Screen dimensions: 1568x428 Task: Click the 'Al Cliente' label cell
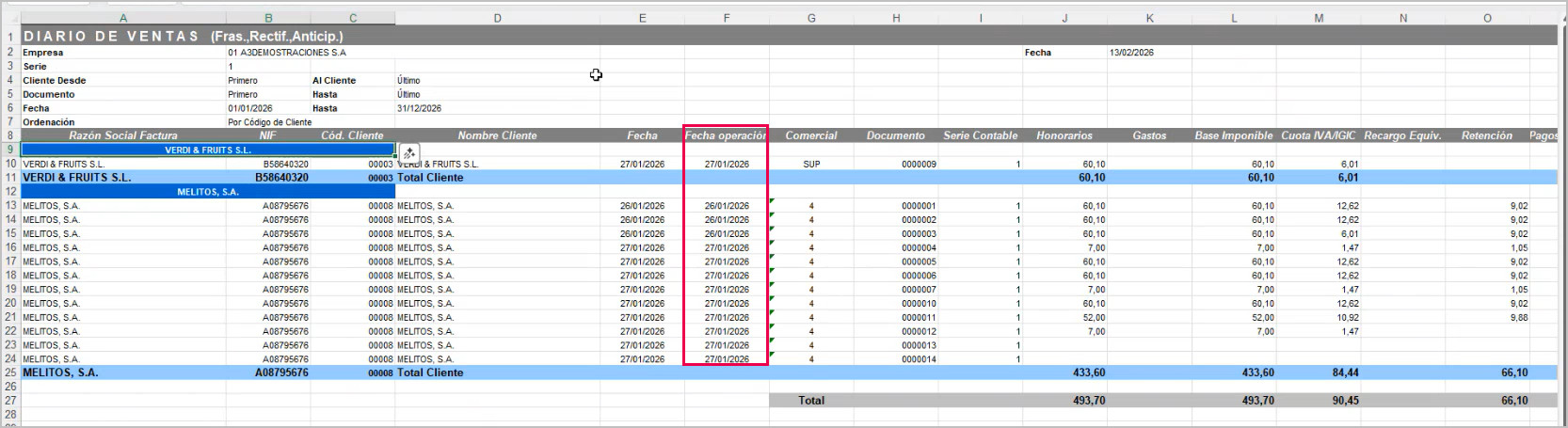[353, 81]
